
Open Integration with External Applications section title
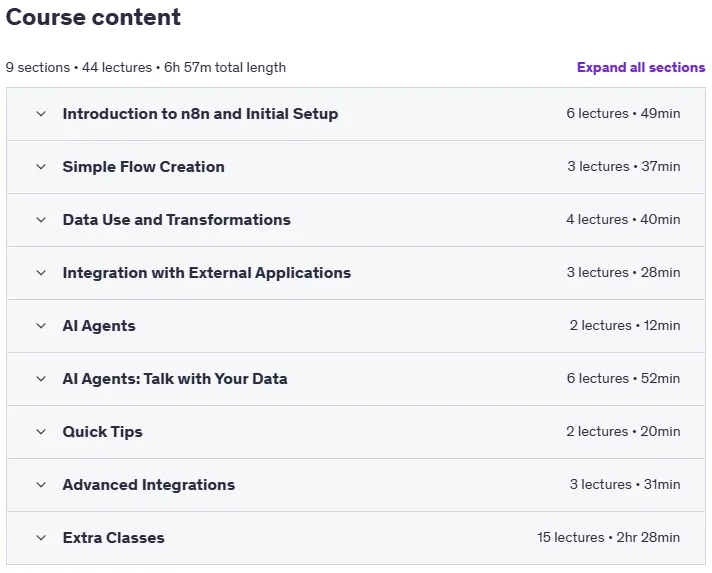pyautogui.click(x=207, y=273)
